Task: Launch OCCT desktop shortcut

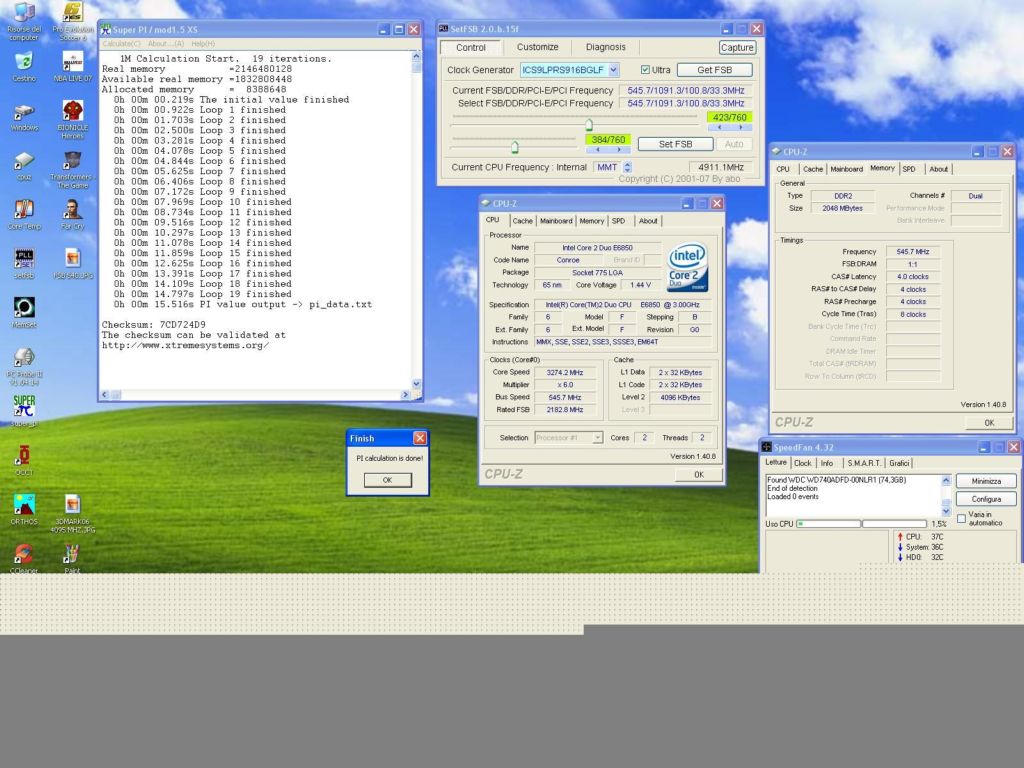Action: pos(24,460)
